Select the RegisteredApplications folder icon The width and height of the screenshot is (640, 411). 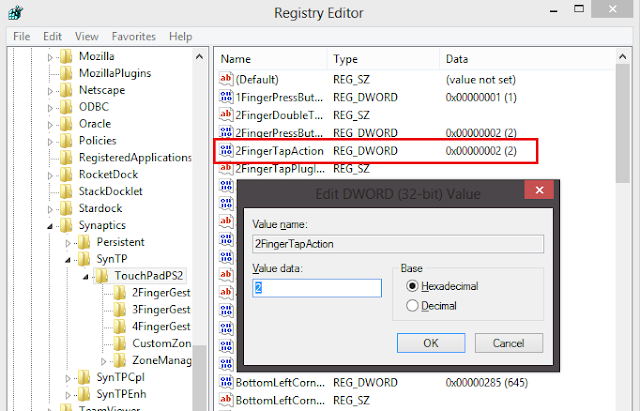[x=66, y=158]
